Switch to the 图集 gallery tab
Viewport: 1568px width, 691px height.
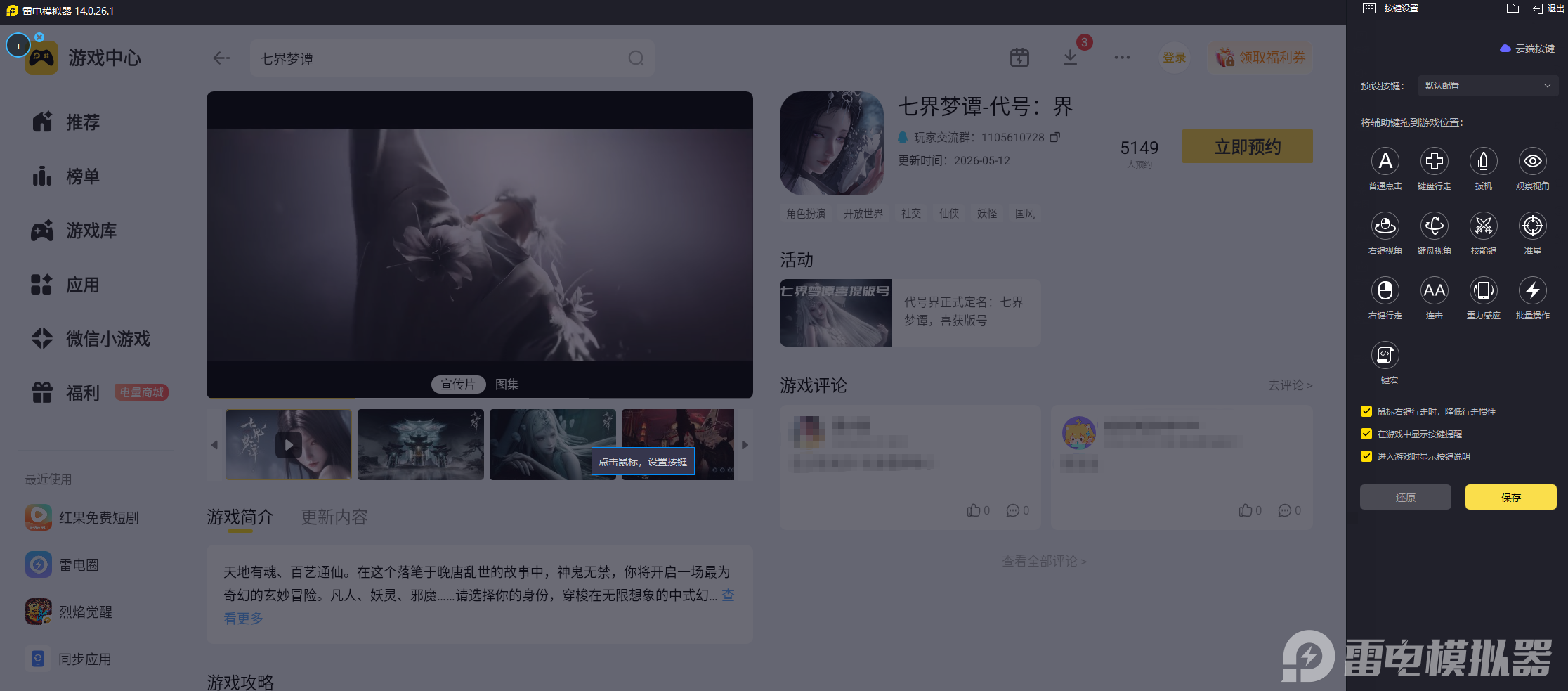pos(507,385)
